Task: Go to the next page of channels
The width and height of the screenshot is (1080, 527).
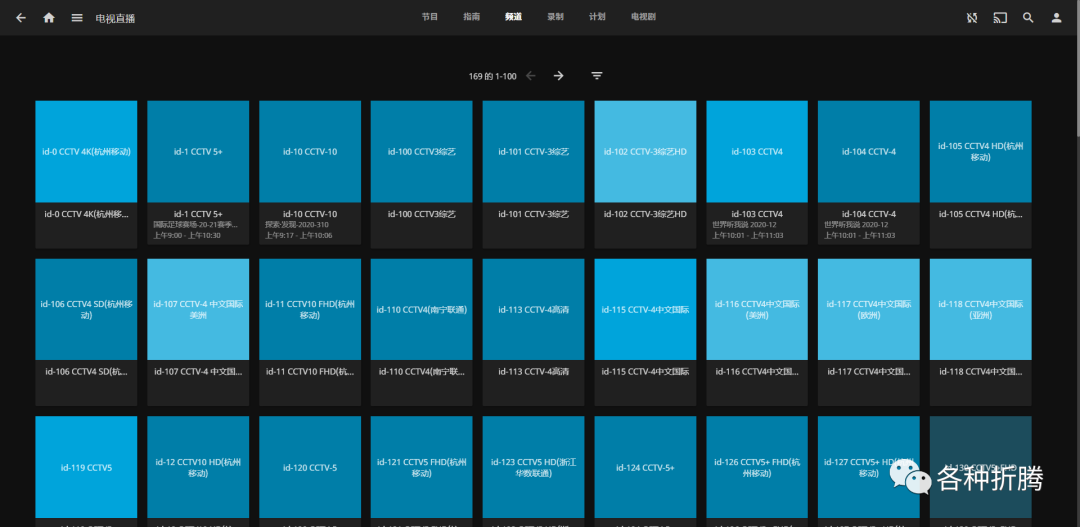Action: coord(559,76)
